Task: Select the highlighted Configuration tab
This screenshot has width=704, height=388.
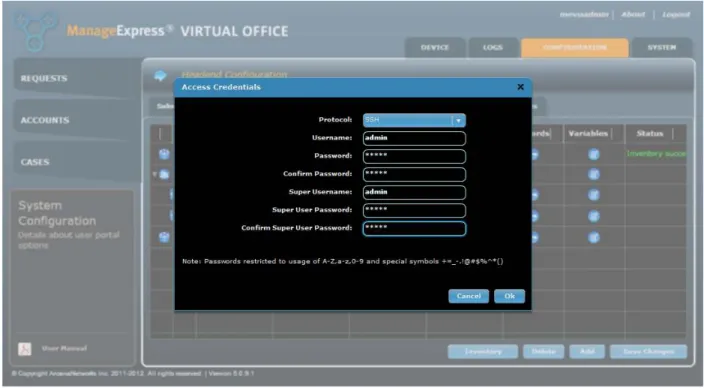Action: coord(574,48)
